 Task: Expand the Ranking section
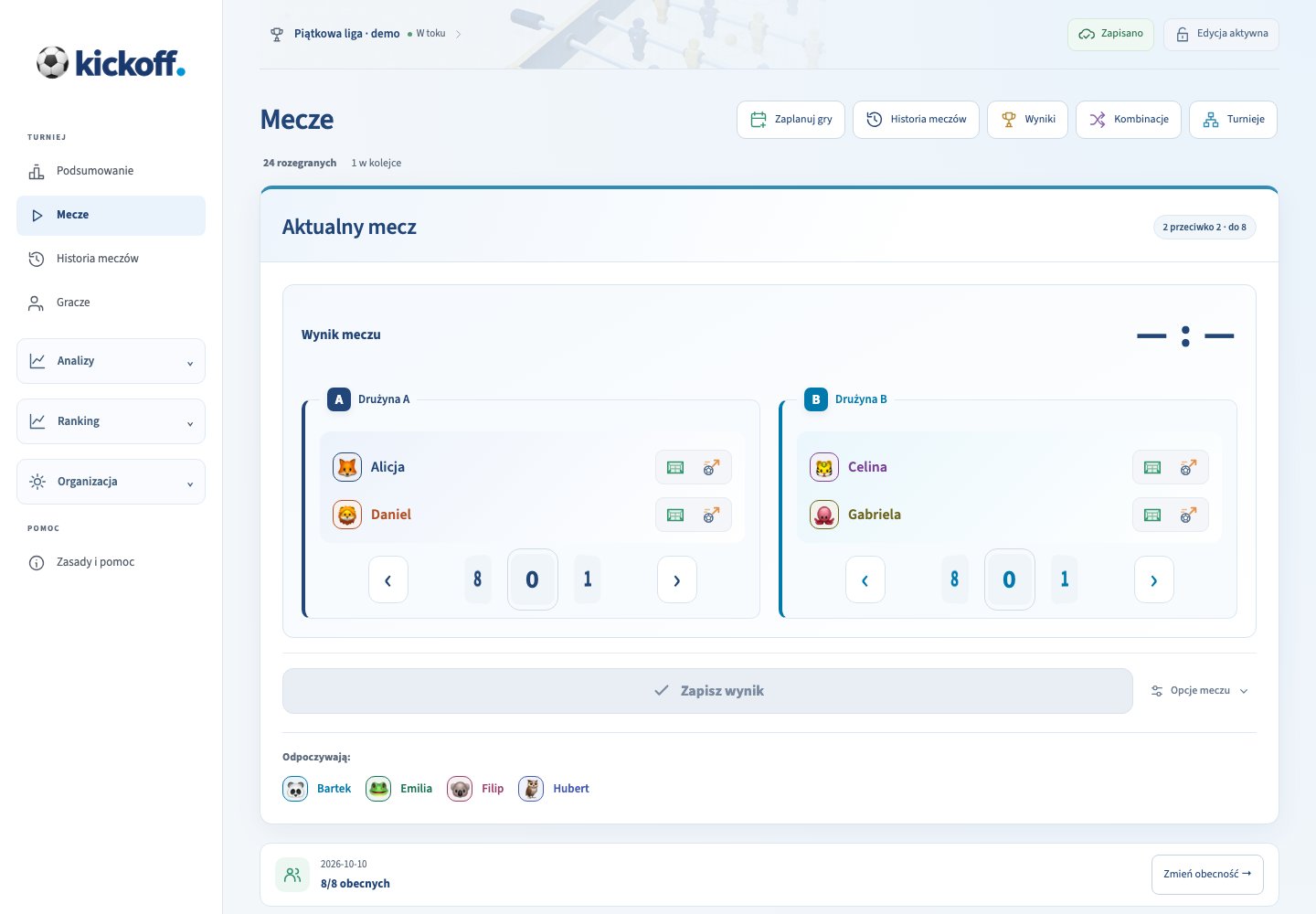[111, 421]
